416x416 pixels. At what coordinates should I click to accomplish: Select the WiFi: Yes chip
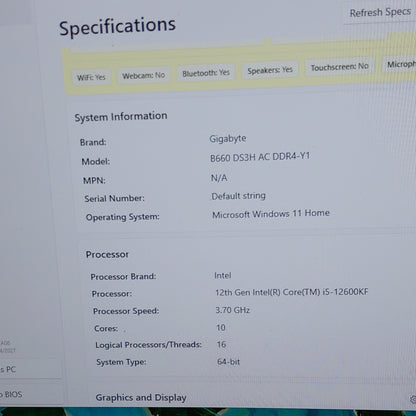[x=91, y=77]
